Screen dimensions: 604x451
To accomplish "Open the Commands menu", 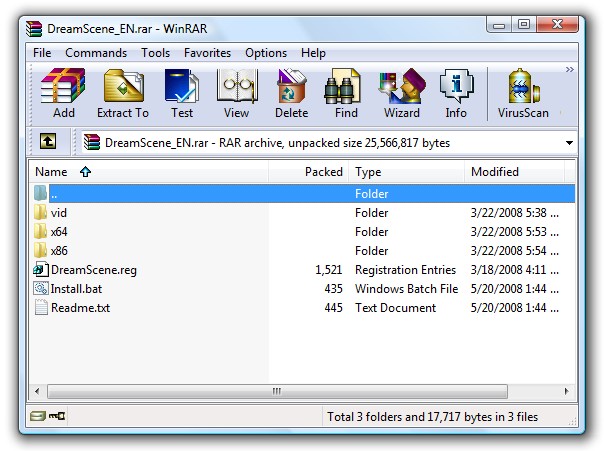I will click(x=96, y=53).
